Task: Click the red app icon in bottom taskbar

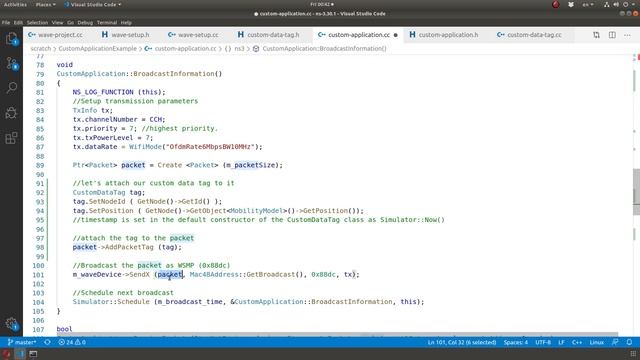Action: coord(6,354)
